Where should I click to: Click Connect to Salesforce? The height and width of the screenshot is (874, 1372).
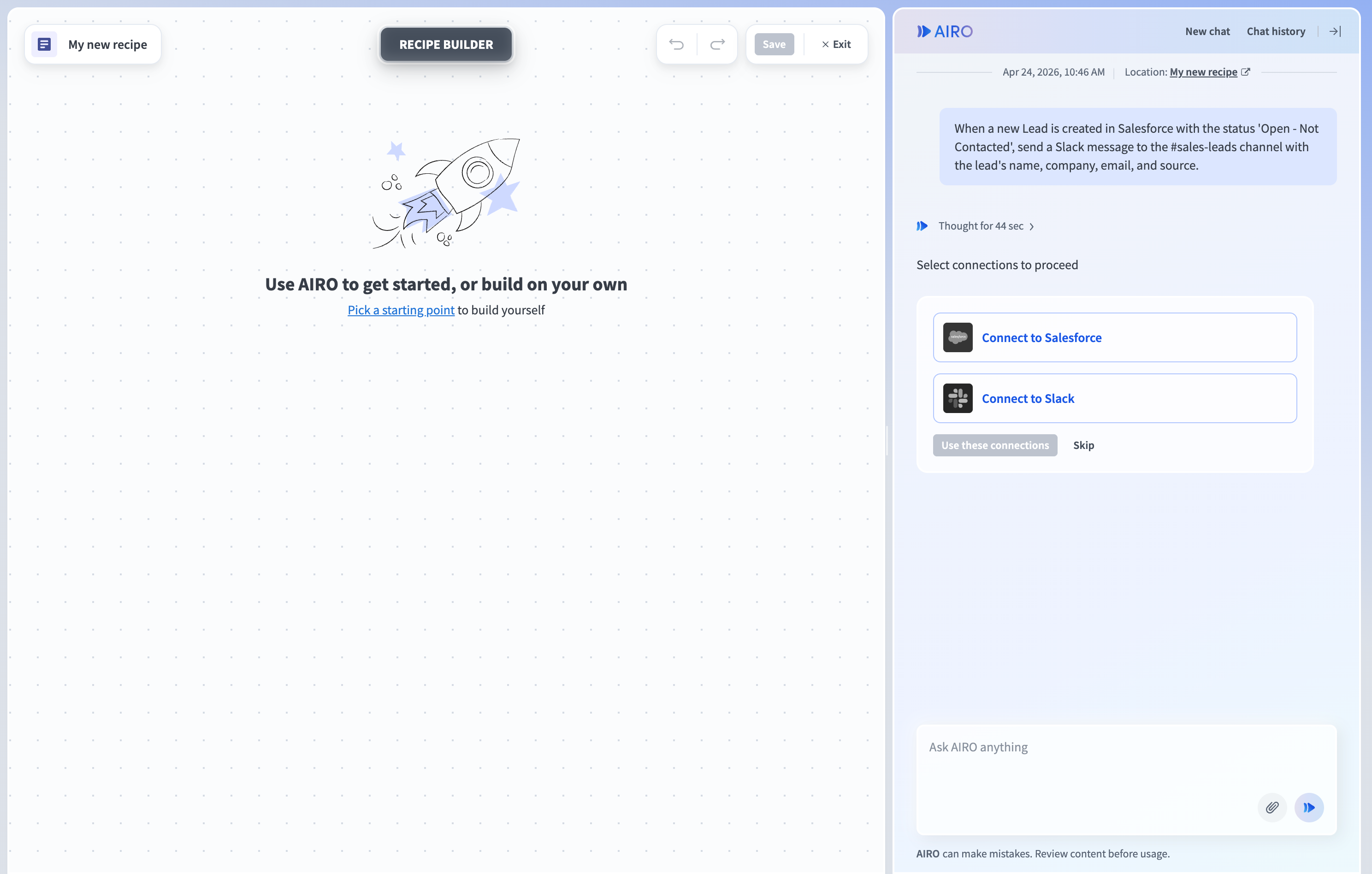[1114, 337]
